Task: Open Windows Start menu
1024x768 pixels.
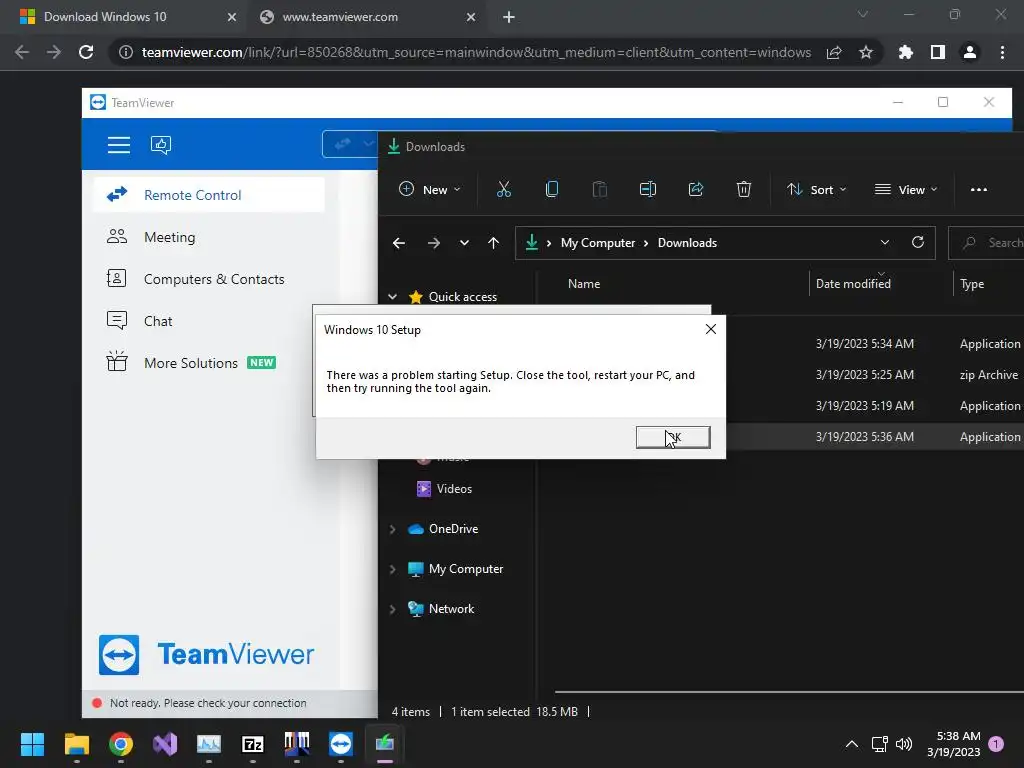Action: (32, 743)
